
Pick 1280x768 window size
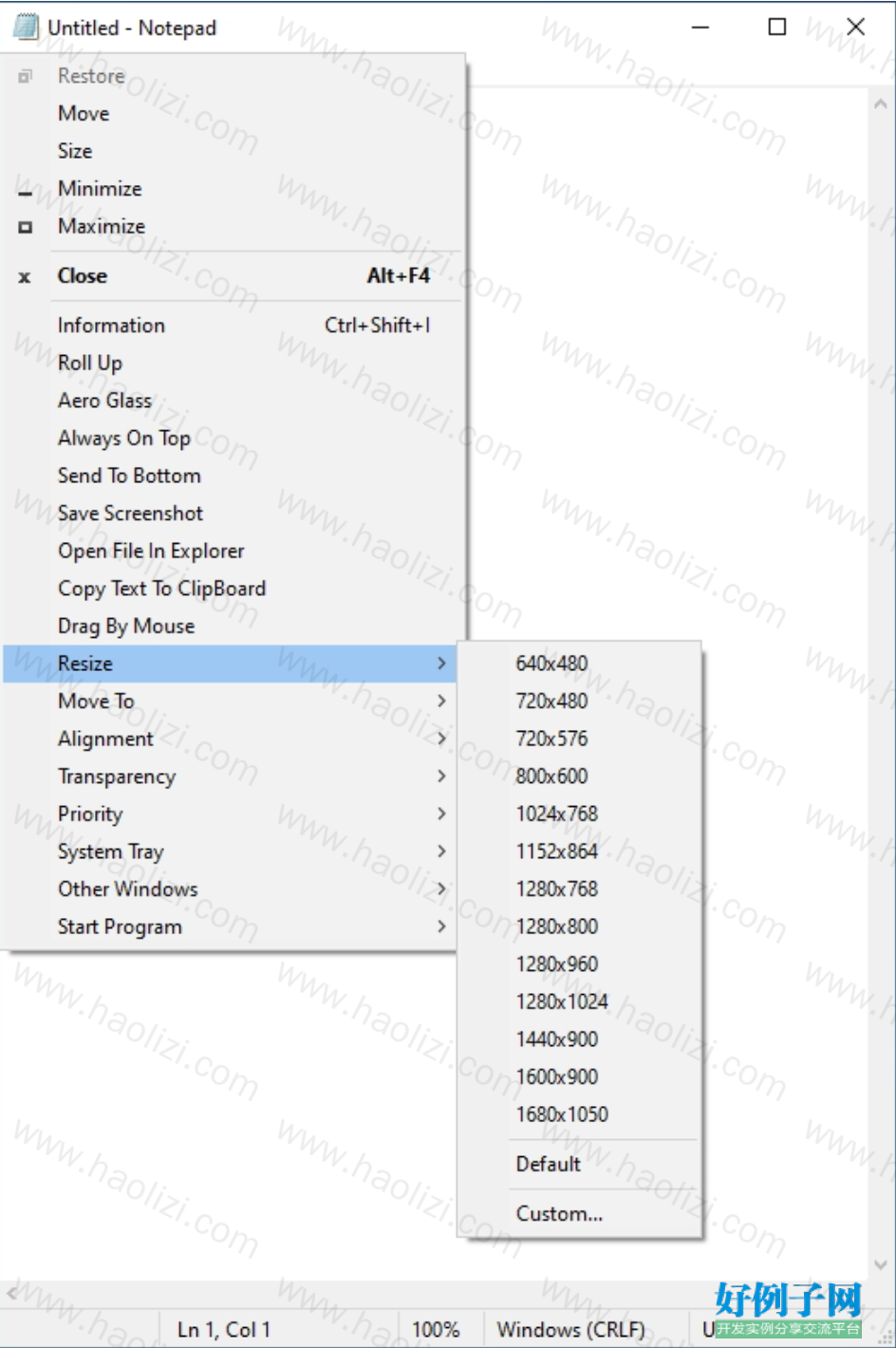[580, 889]
